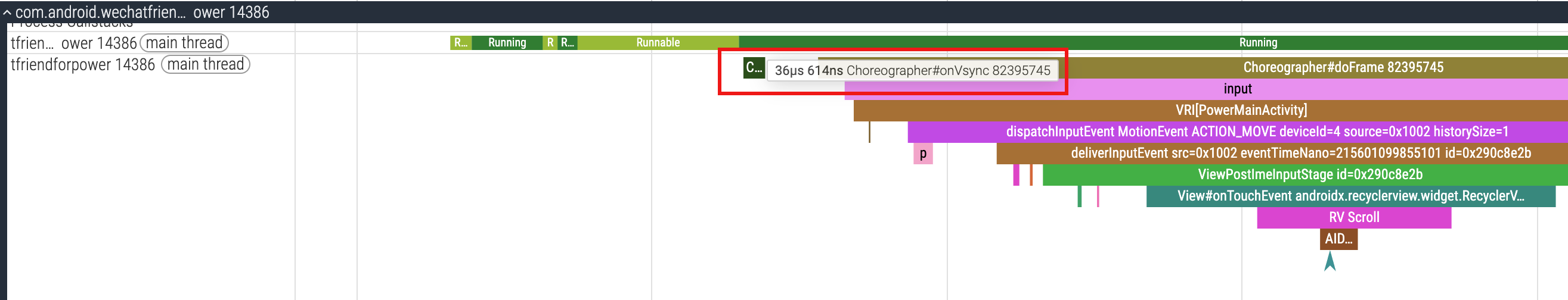Click dispatchInputEvent MotionEvent ACTION_MOVE slice

click(1256, 132)
